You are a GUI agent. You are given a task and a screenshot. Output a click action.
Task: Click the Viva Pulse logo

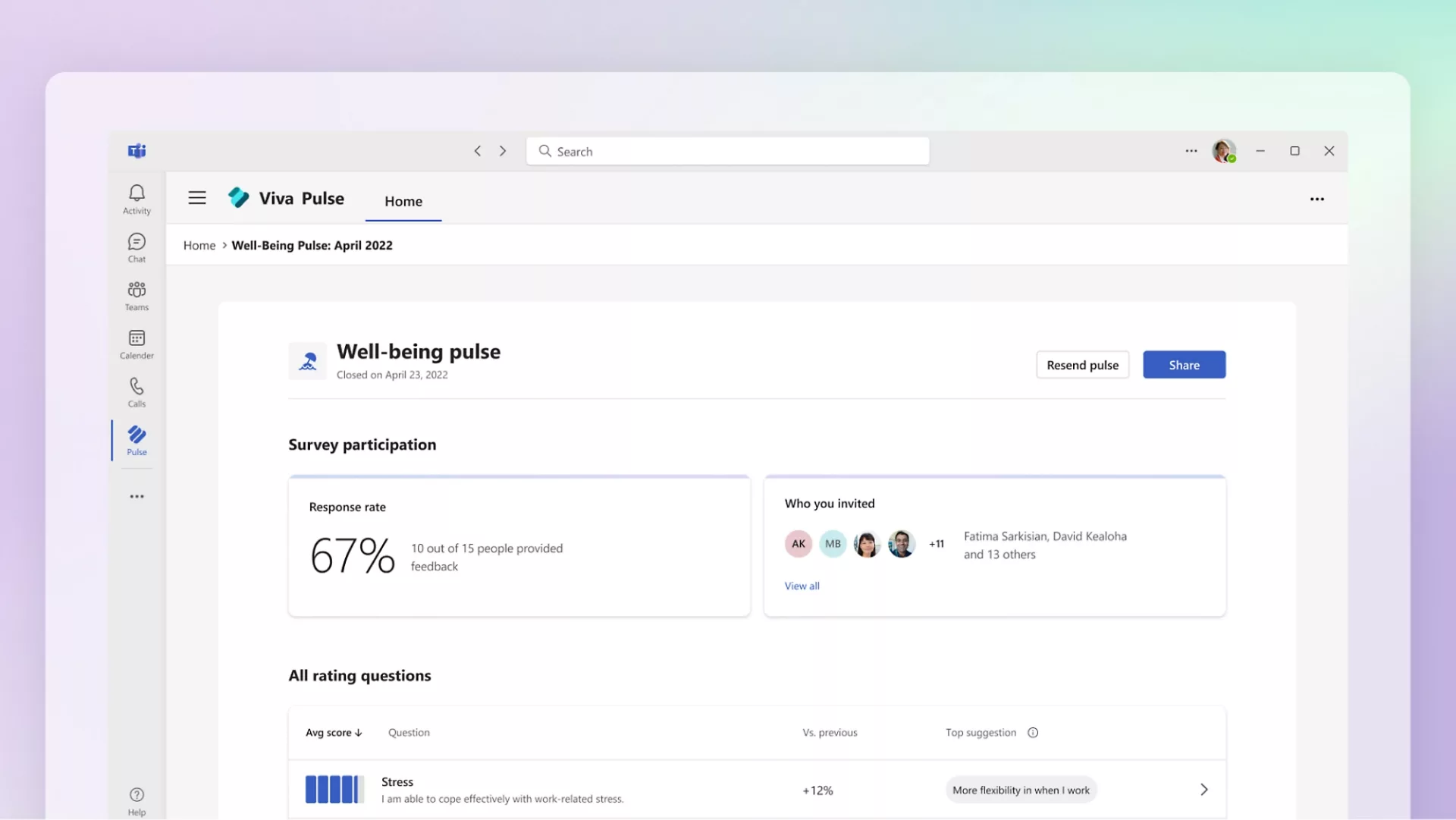[239, 198]
